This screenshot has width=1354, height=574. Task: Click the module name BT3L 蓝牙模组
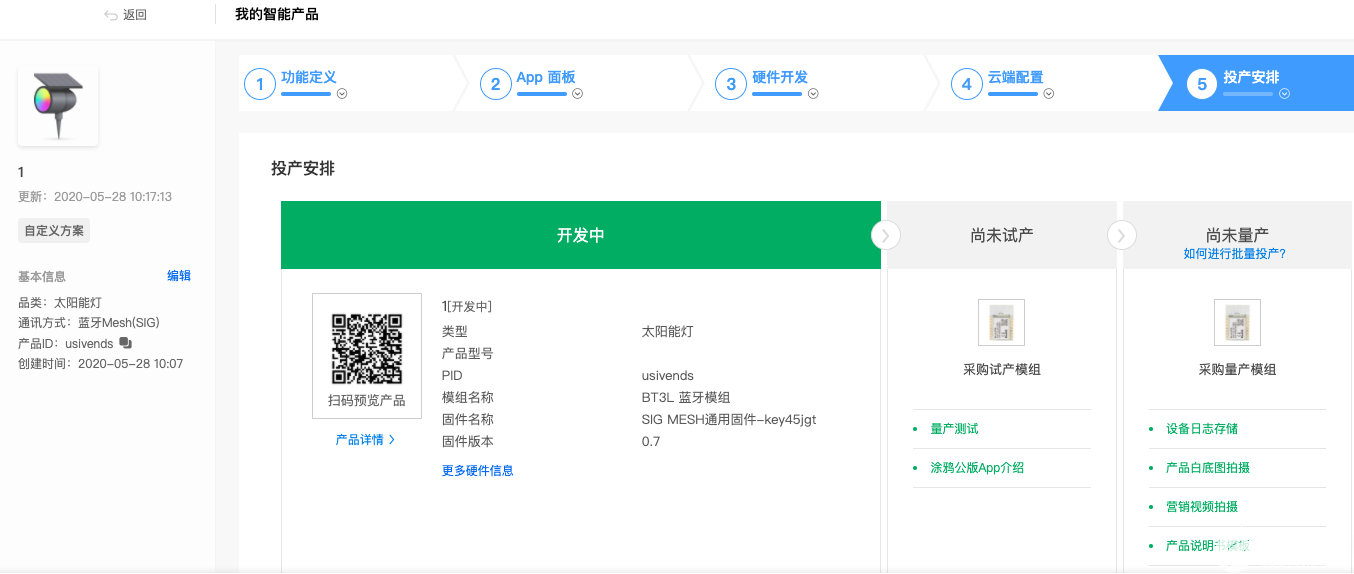(686, 398)
